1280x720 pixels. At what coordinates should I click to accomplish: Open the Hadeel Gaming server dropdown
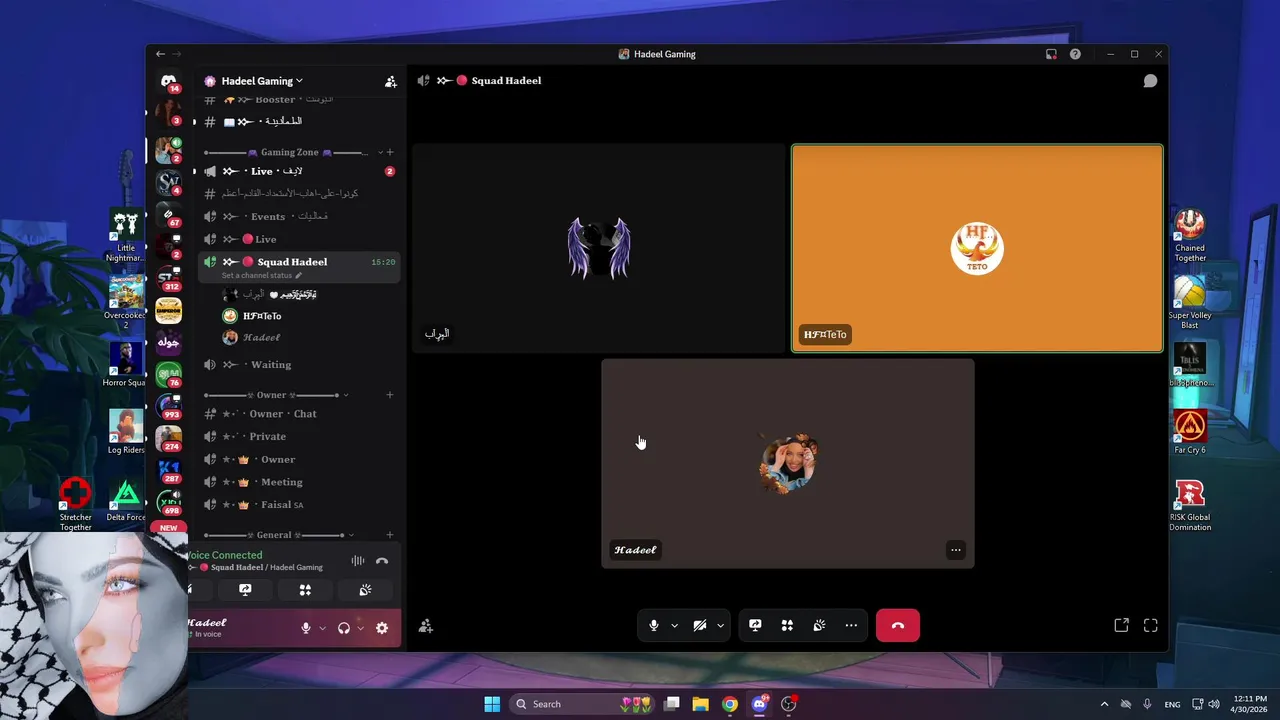pos(262,81)
